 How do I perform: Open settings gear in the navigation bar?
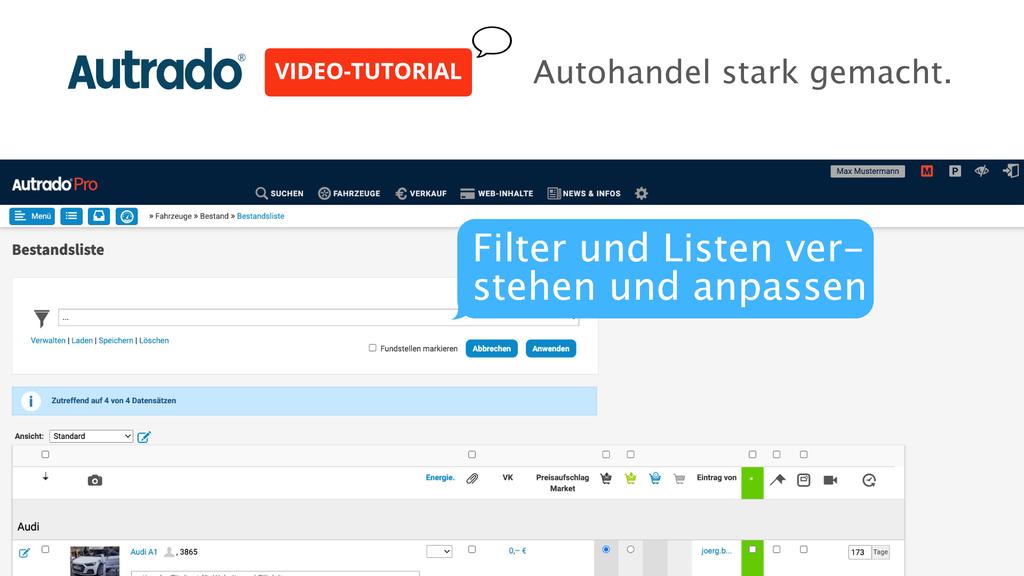tap(641, 193)
